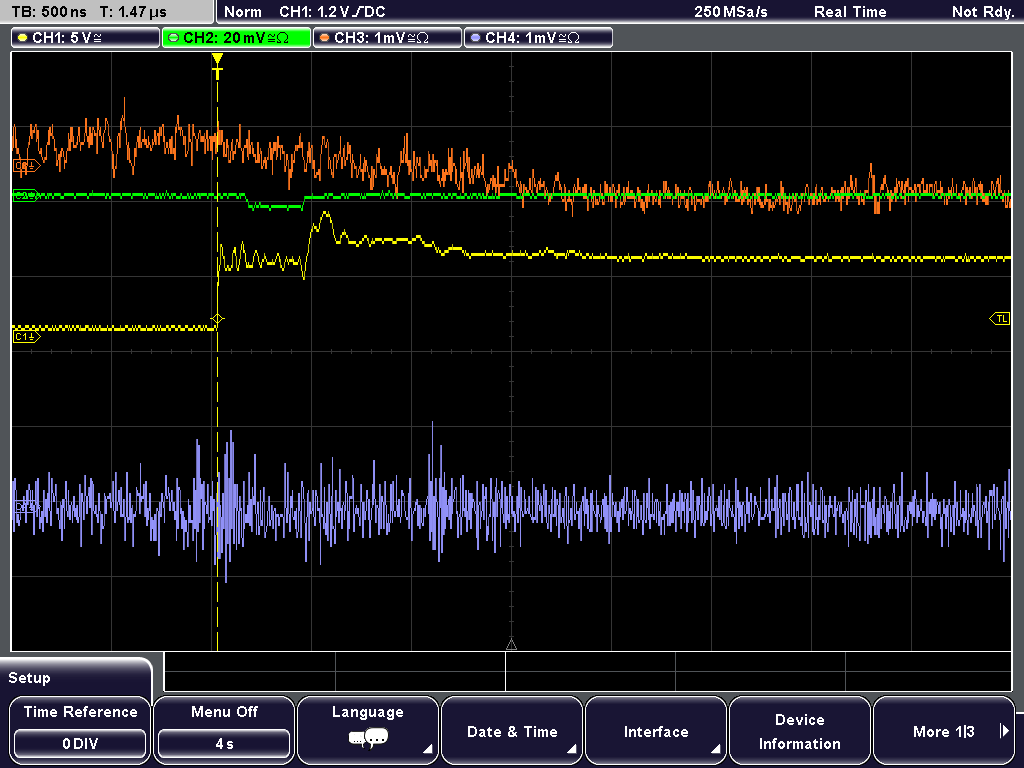Select the CH3 1 mV channel tab

tap(387, 38)
